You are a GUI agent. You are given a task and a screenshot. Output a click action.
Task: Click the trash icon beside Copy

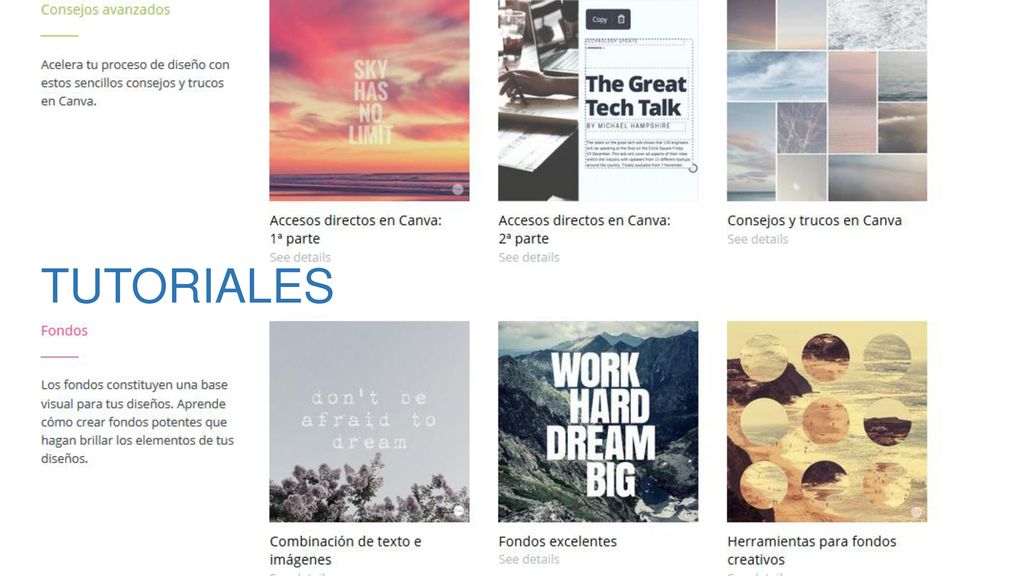click(x=621, y=20)
